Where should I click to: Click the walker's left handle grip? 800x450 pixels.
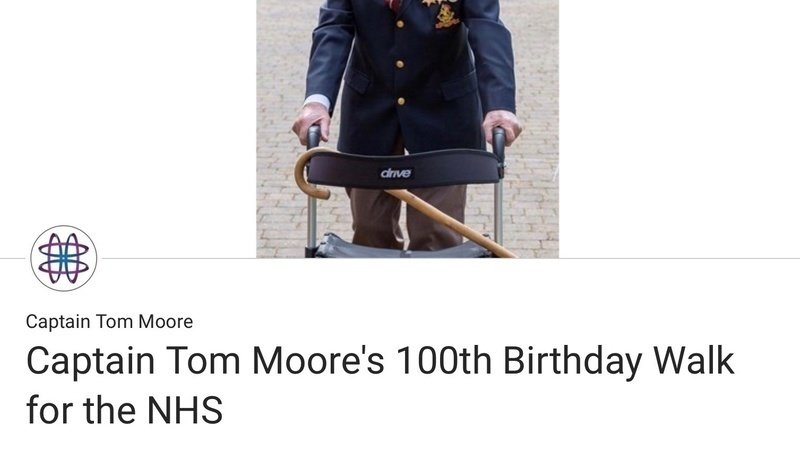[x=313, y=137]
